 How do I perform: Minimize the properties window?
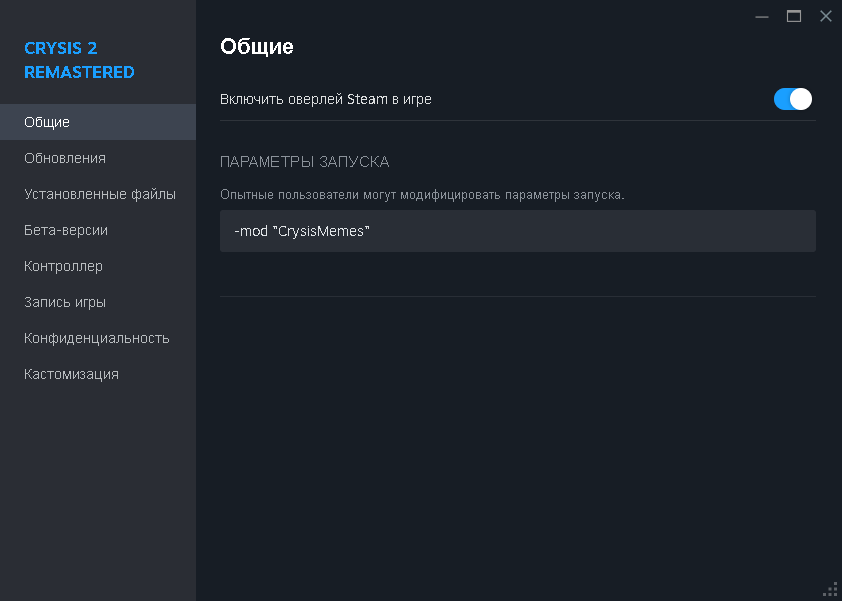click(x=762, y=16)
